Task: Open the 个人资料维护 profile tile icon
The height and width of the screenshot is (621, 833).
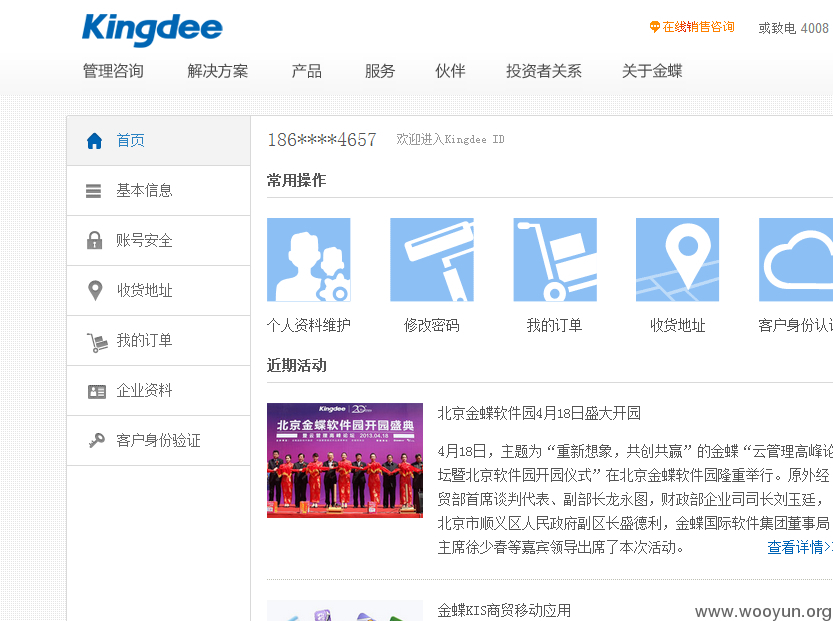Action: (x=309, y=260)
